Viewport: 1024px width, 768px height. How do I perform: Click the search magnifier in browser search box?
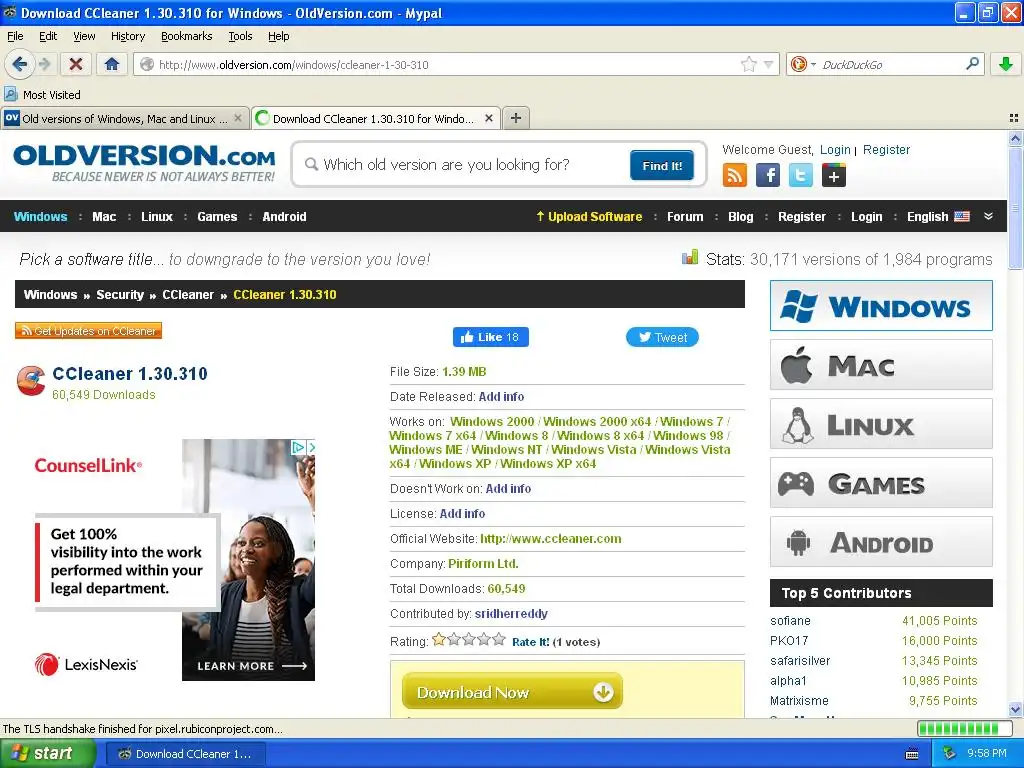click(972, 63)
